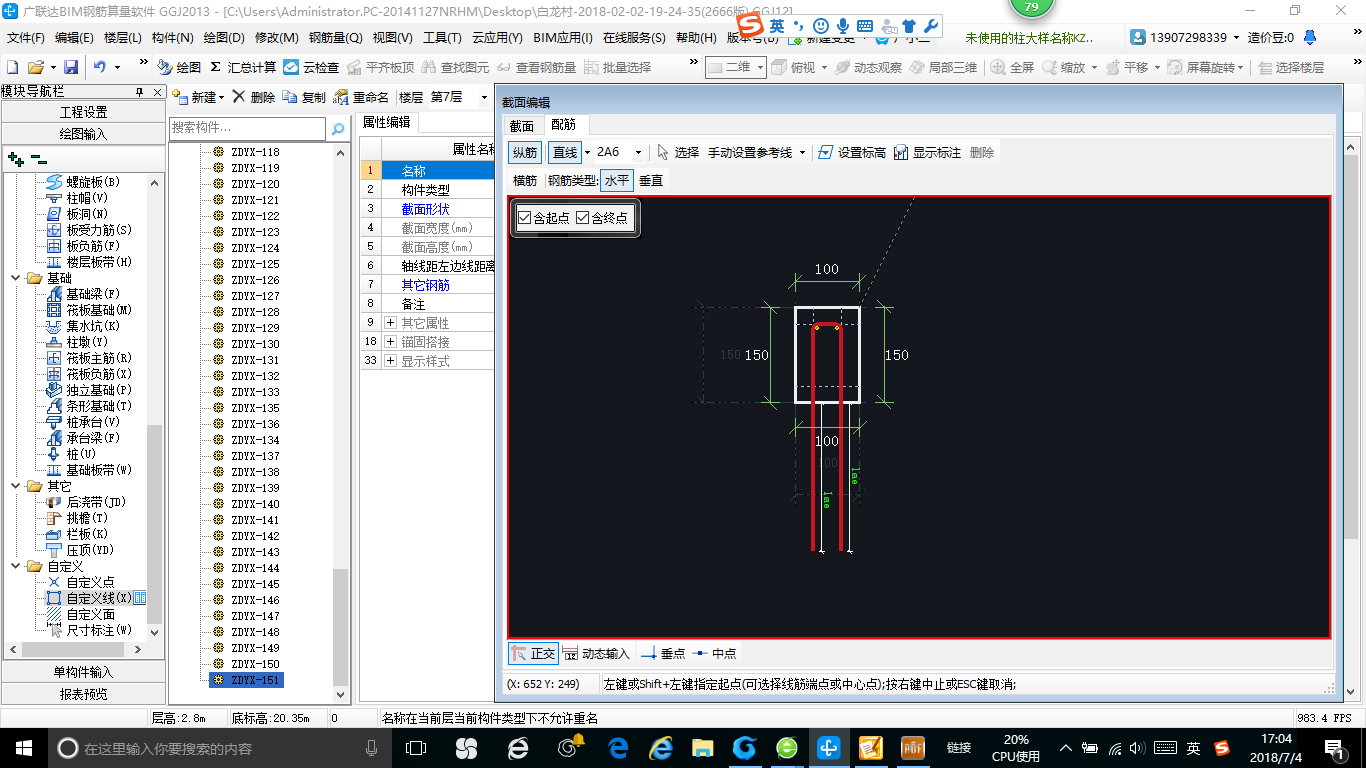Screen dimensions: 1366x768
Task: Open the 钢筋量(Q) menu
Action: pos(336,37)
